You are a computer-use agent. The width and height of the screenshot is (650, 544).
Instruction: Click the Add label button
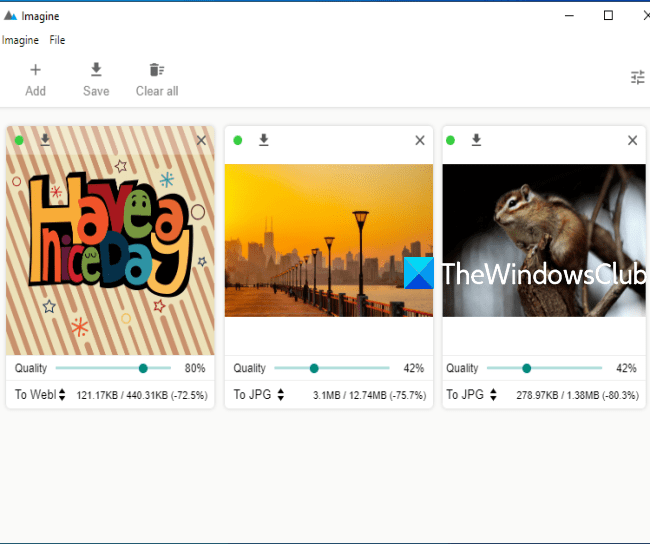coord(36,91)
